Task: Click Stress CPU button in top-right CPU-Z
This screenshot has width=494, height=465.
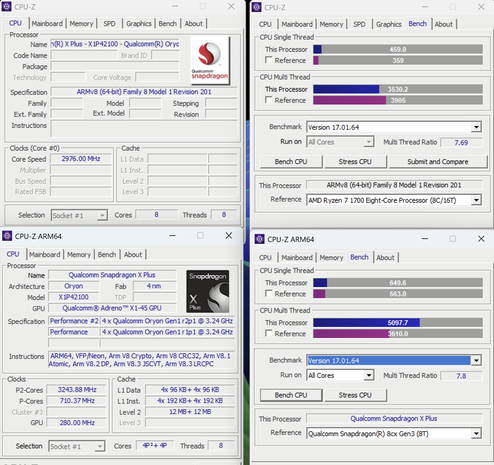Action: click(x=355, y=162)
